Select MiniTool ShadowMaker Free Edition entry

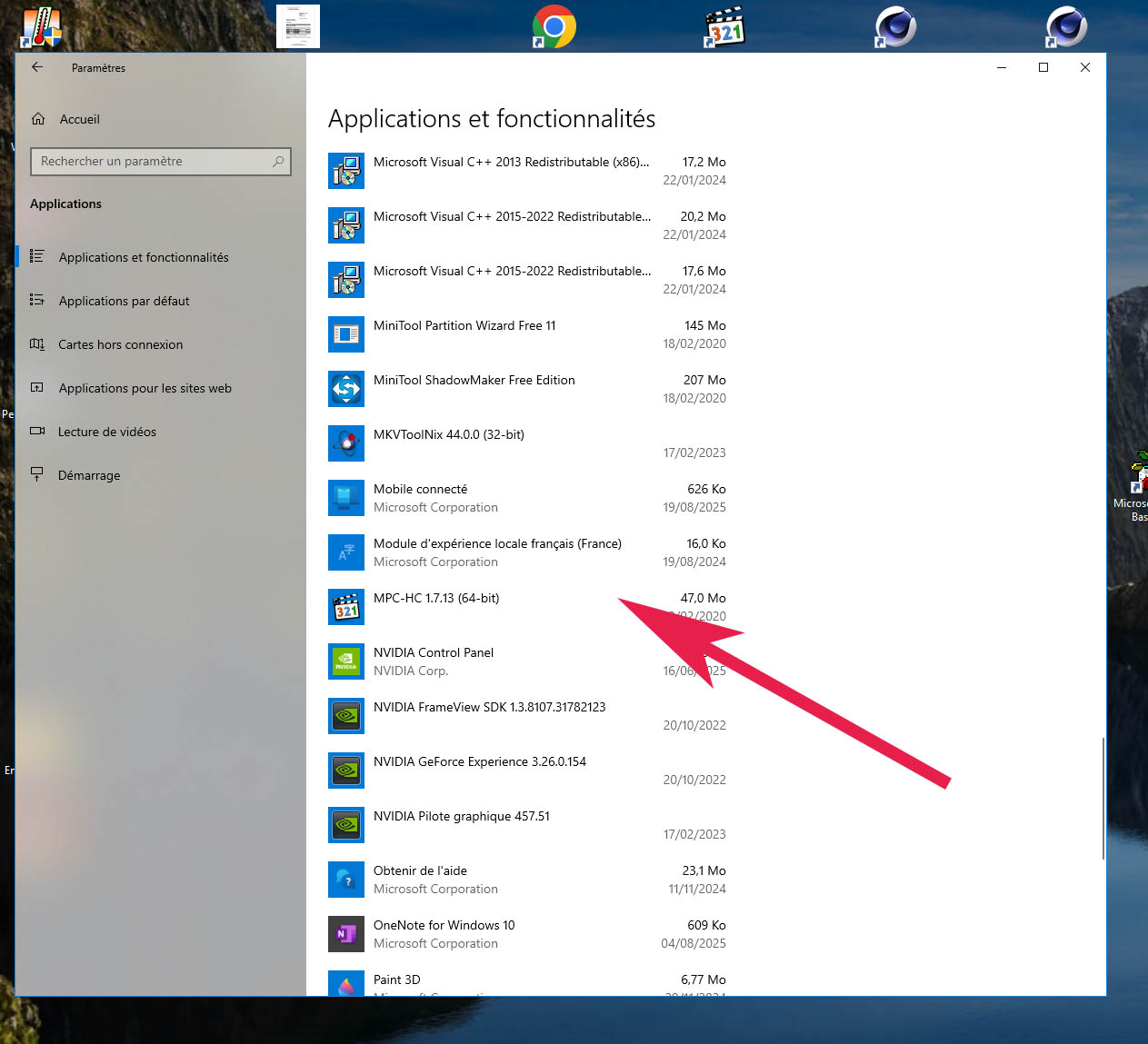click(x=527, y=389)
